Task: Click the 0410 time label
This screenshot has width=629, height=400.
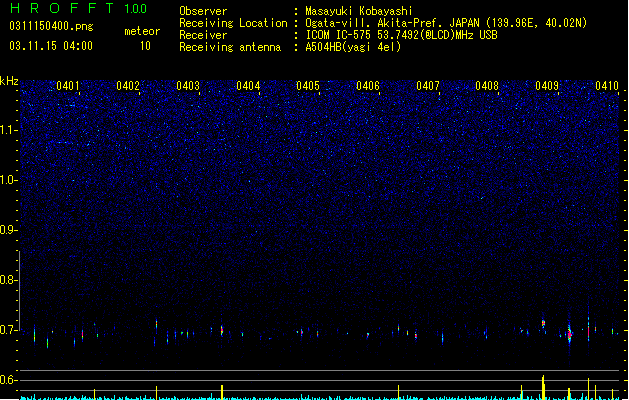Action: tap(607, 85)
